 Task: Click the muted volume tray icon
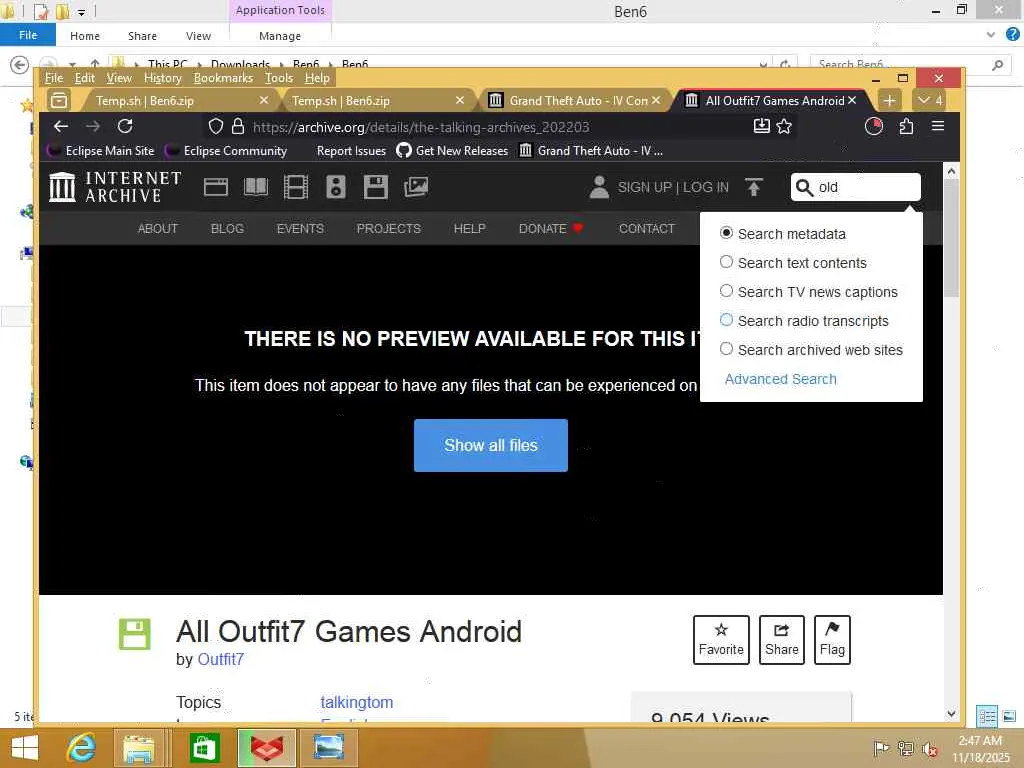(929, 749)
